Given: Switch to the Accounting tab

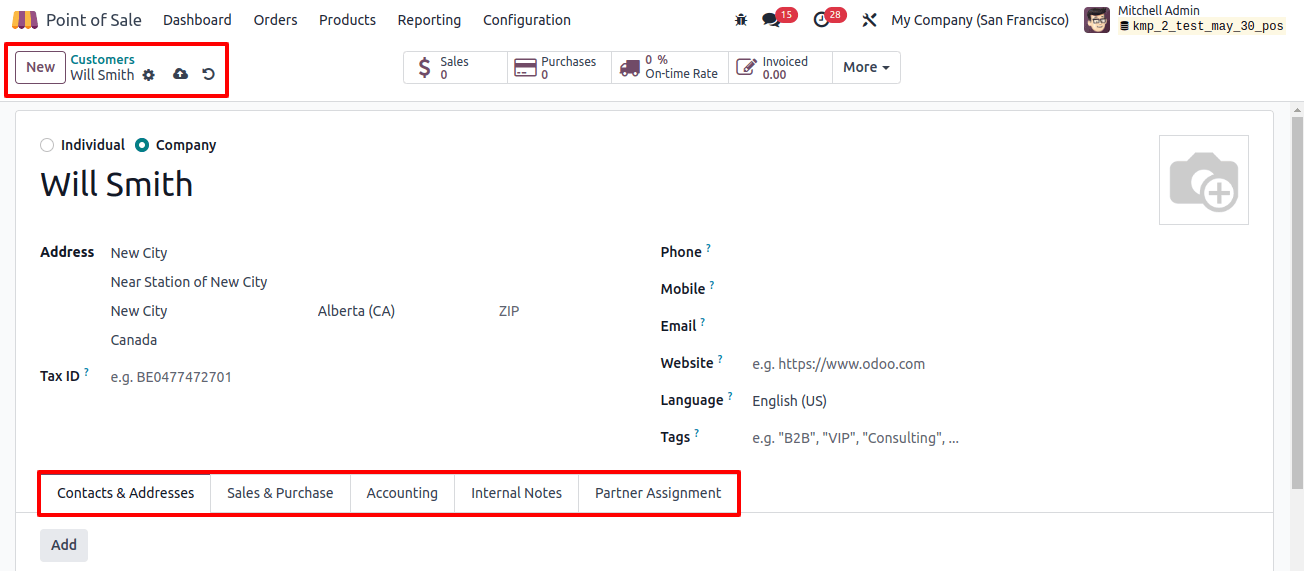Looking at the screenshot, I should pyautogui.click(x=402, y=493).
